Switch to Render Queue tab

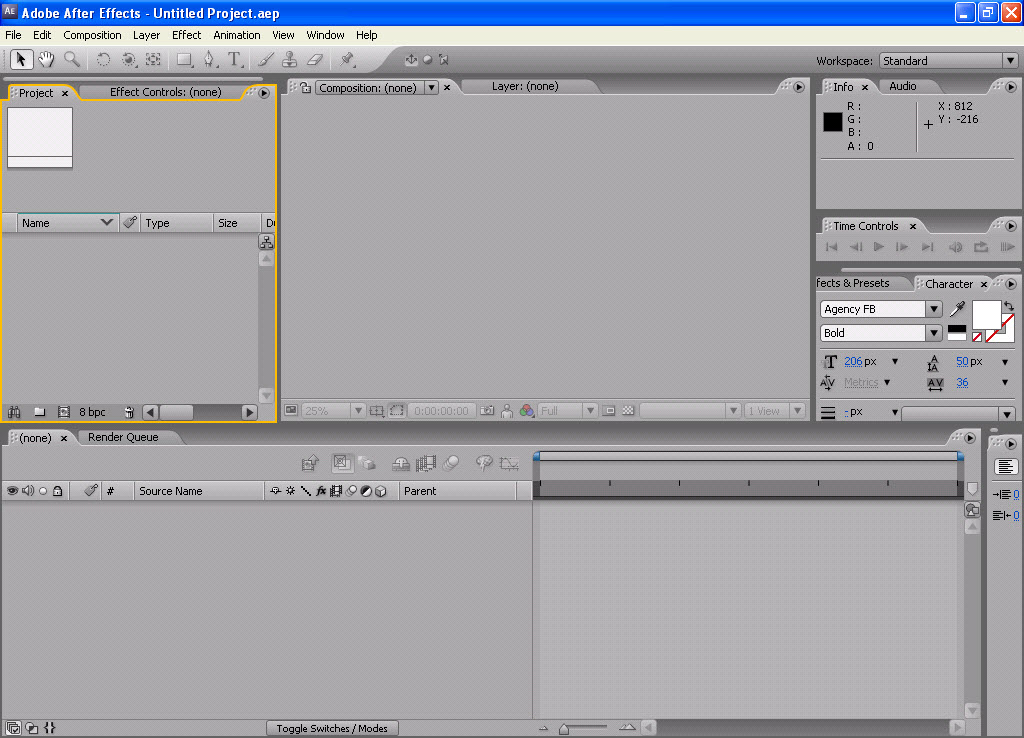click(x=123, y=438)
